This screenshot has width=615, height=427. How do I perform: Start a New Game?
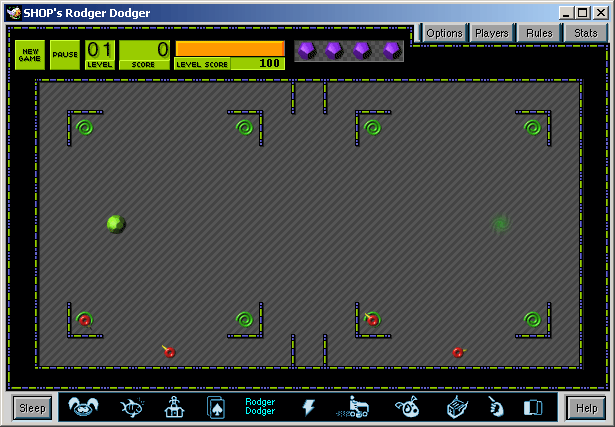pos(30,55)
